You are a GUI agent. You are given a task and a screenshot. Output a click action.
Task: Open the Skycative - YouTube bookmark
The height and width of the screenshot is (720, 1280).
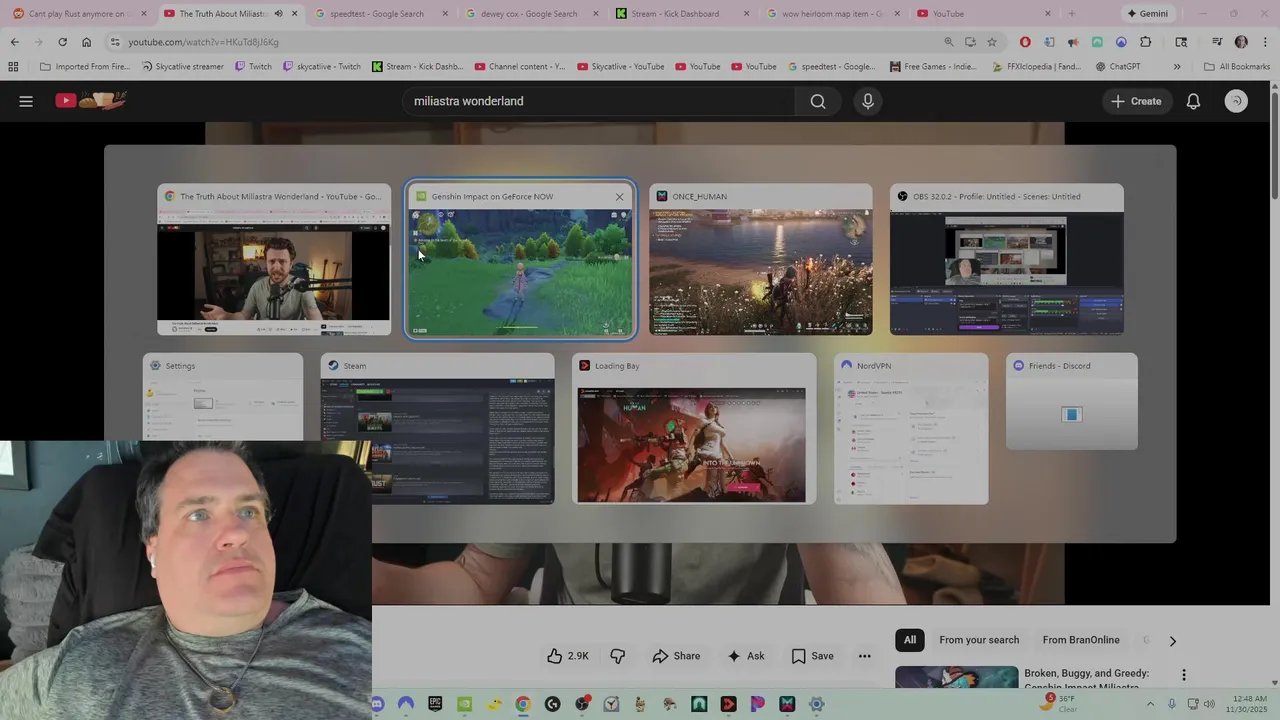(x=620, y=67)
